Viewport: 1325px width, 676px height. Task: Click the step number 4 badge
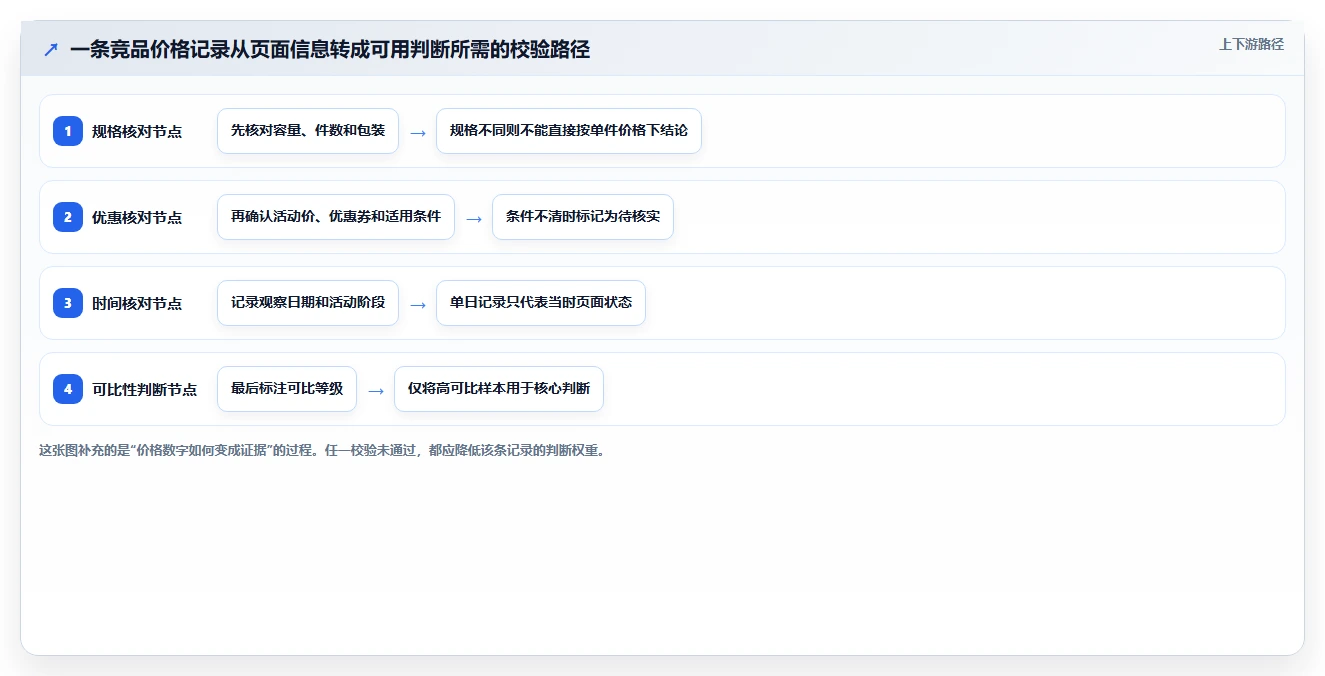point(68,389)
